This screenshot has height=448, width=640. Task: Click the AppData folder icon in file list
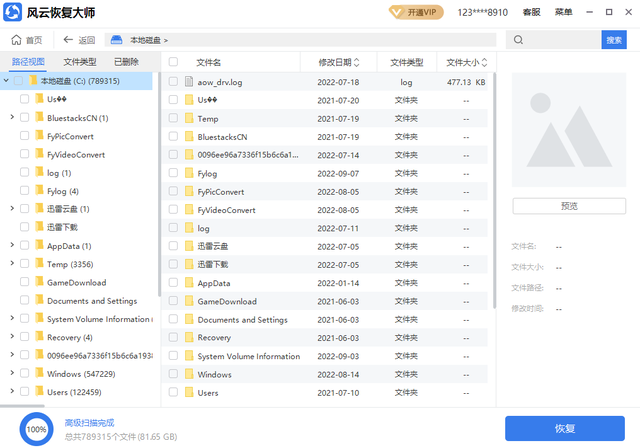(x=189, y=282)
